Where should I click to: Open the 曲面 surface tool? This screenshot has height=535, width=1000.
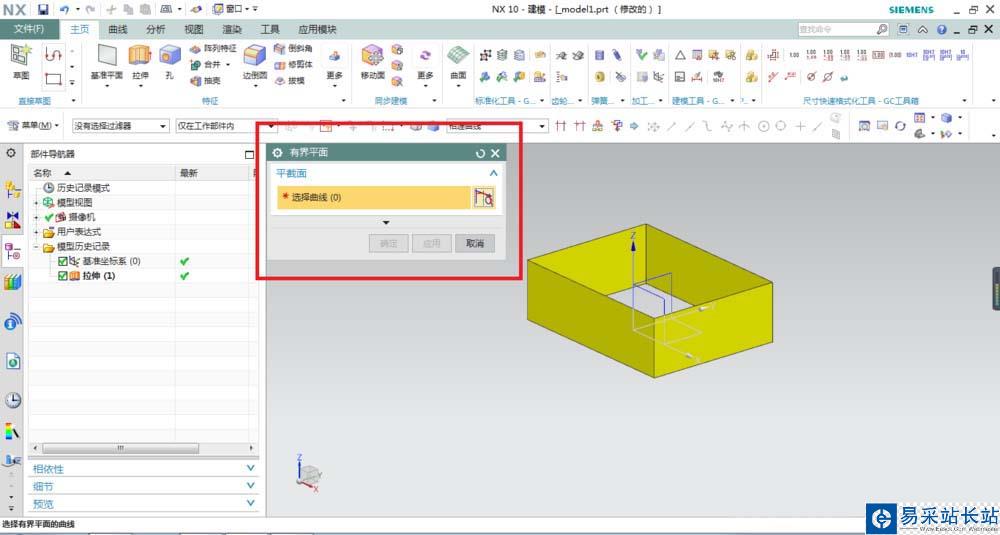[458, 62]
